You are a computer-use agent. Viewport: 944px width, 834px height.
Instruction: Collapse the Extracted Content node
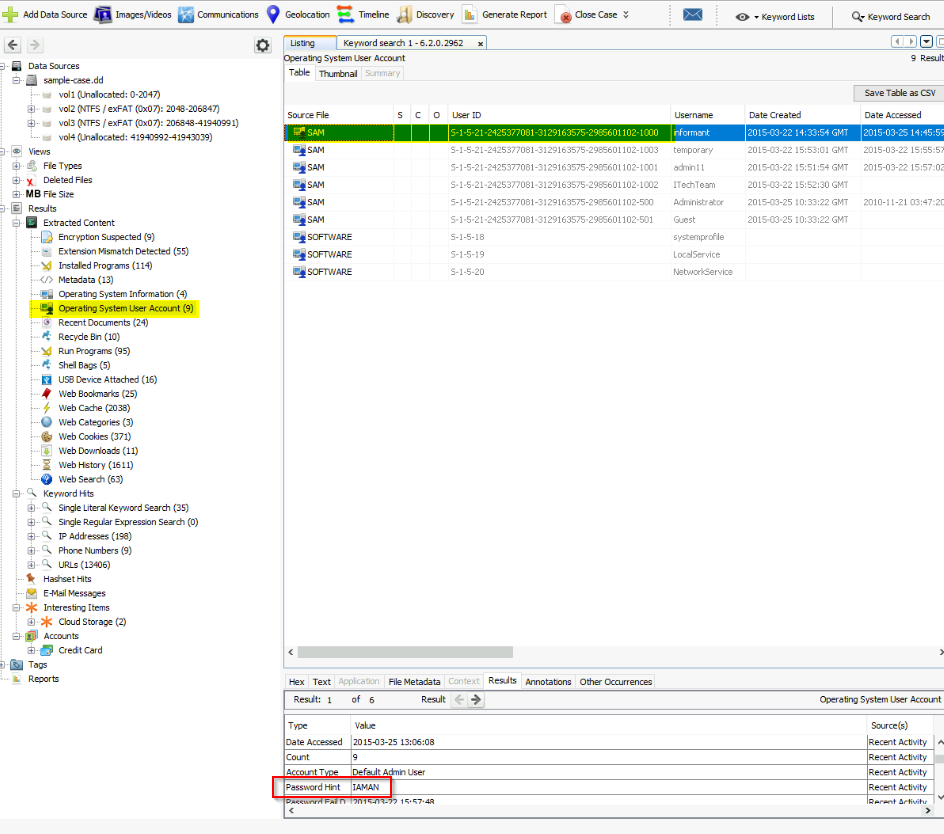coord(16,223)
